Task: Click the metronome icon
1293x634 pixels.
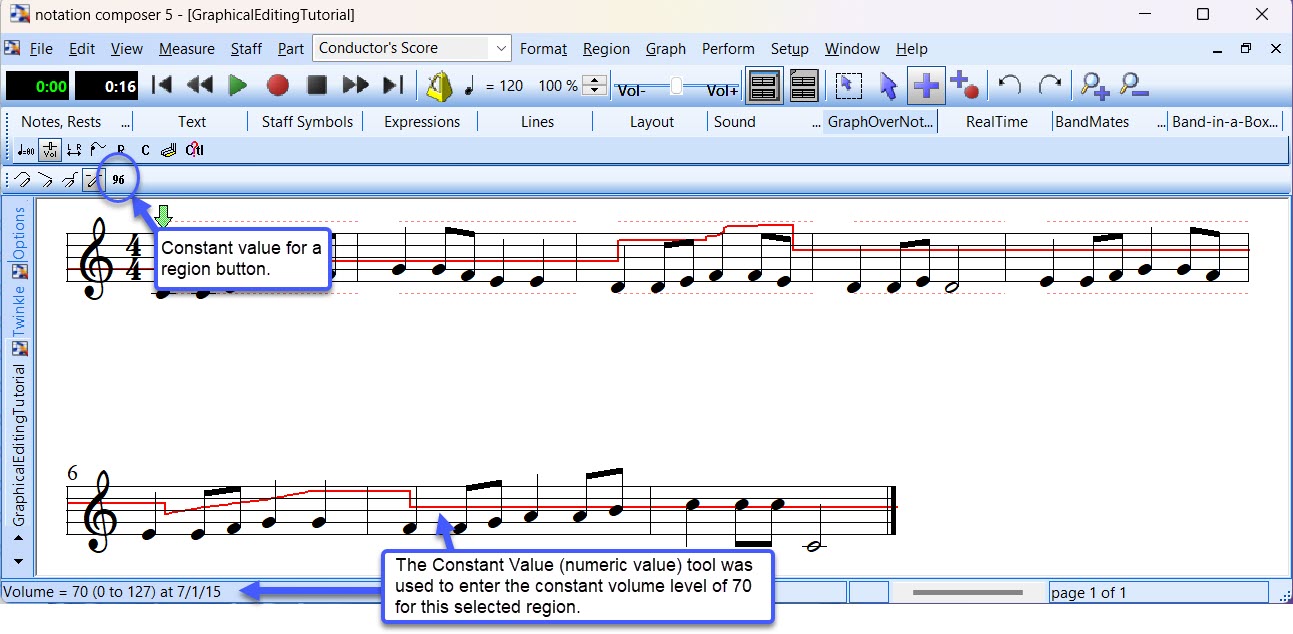Action: tap(439, 86)
